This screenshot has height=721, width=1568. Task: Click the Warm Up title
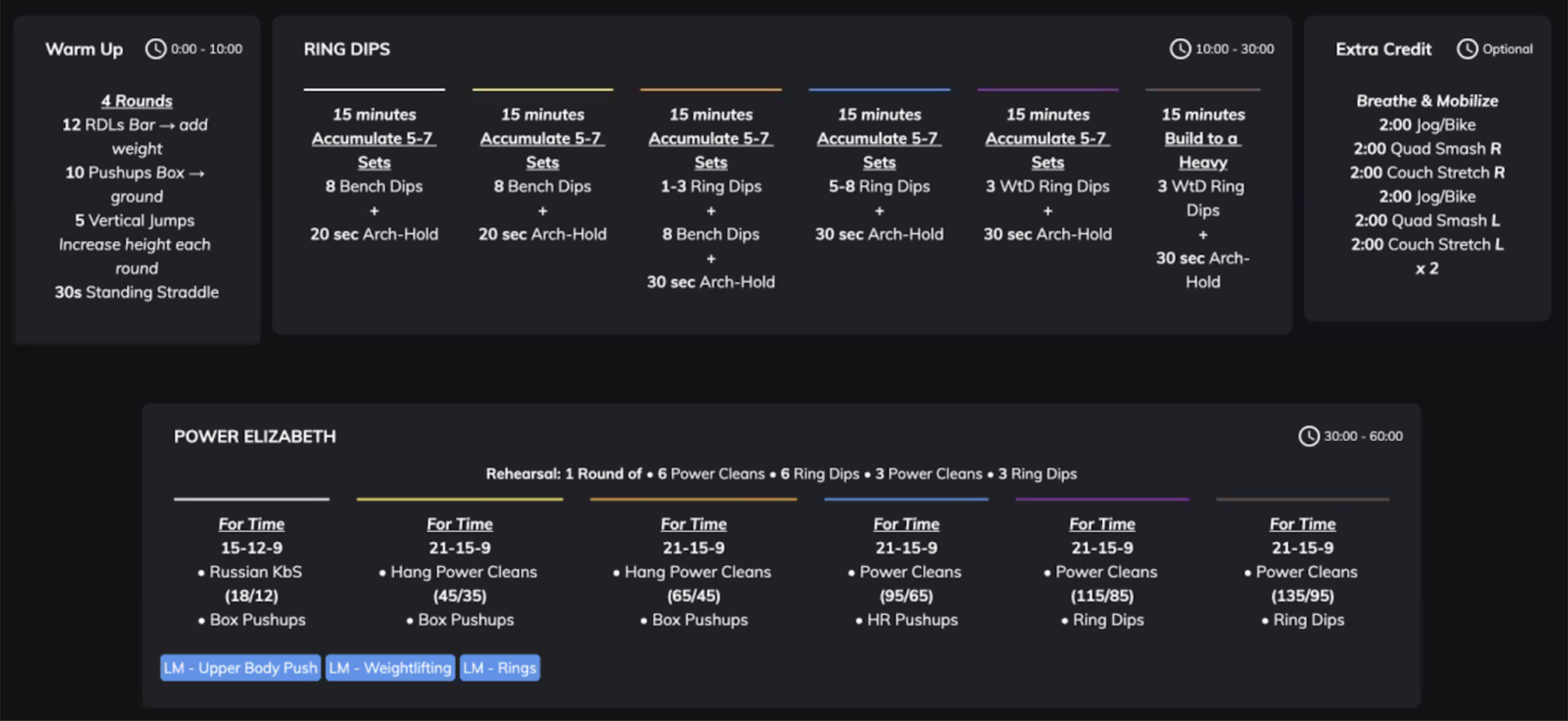click(x=84, y=49)
